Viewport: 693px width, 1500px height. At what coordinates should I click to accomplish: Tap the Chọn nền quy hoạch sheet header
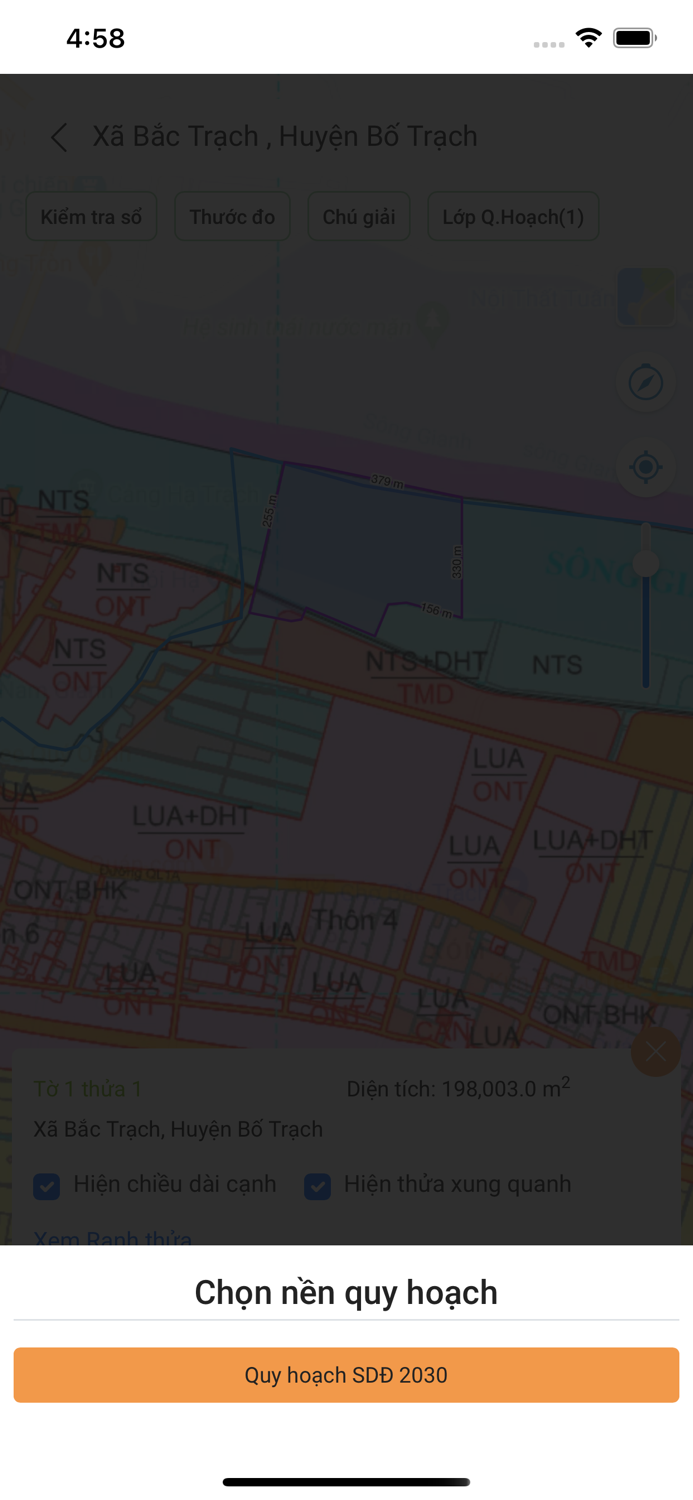pyautogui.click(x=346, y=1292)
